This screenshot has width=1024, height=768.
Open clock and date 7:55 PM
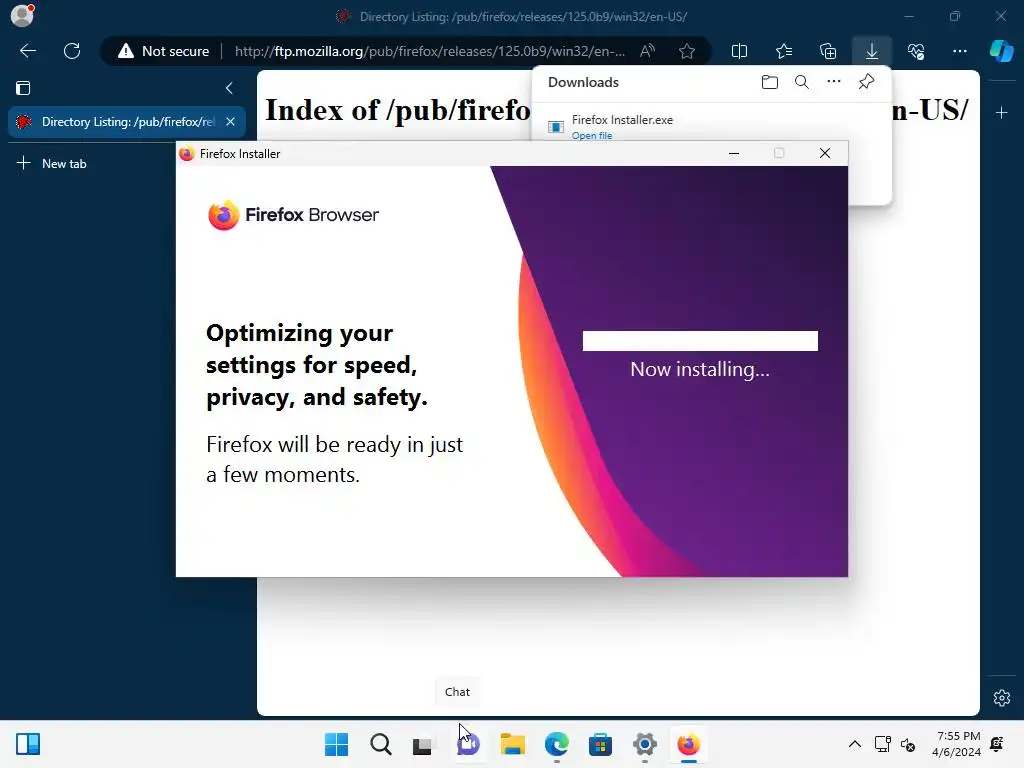(x=957, y=744)
